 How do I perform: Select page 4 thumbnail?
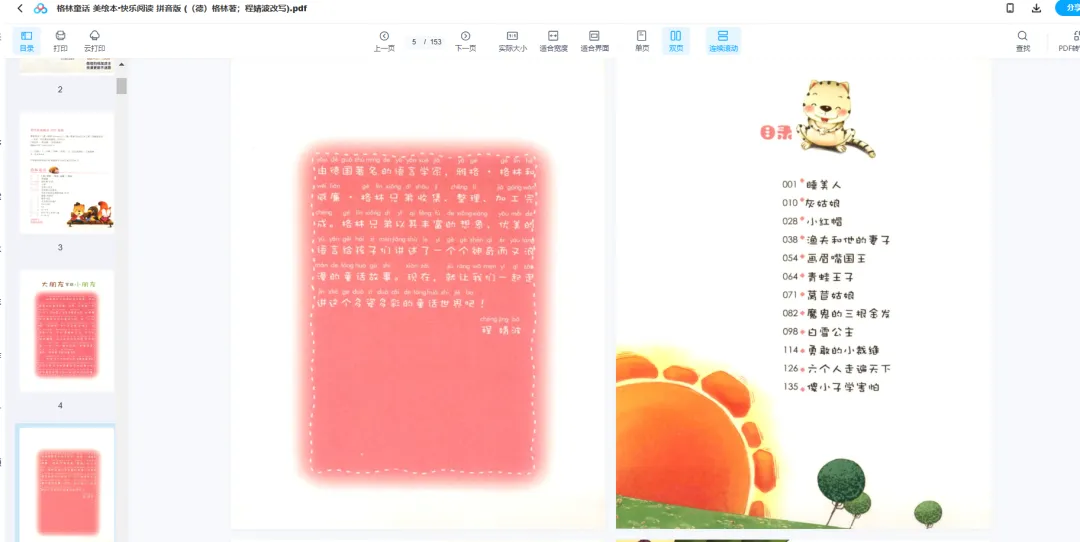[67, 331]
